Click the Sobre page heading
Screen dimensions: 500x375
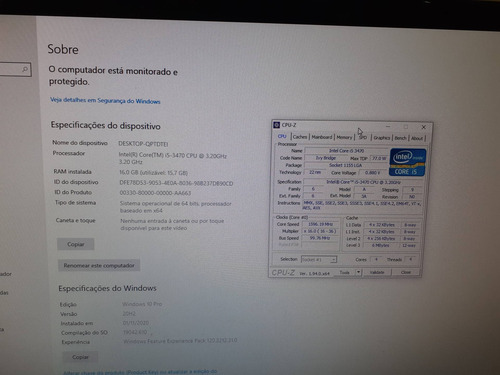tap(63, 49)
